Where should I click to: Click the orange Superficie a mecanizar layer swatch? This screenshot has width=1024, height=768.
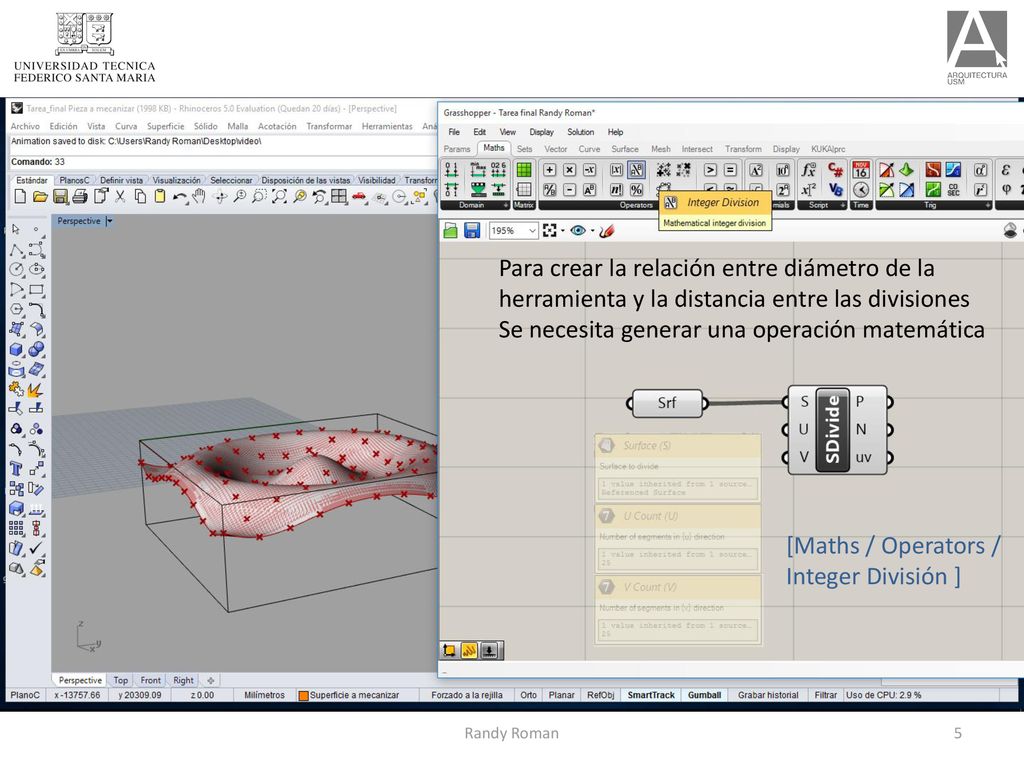click(x=303, y=696)
